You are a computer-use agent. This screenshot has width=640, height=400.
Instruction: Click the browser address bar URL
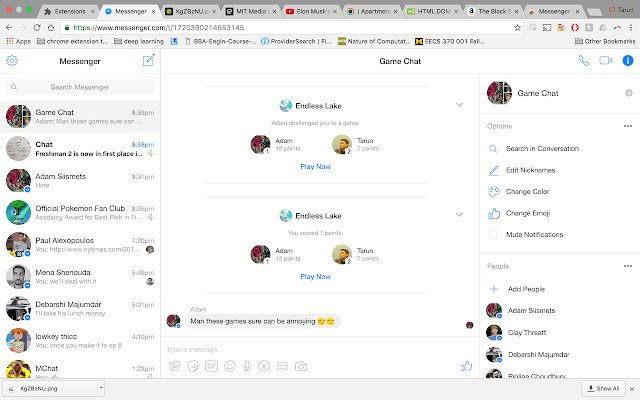pos(159,28)
